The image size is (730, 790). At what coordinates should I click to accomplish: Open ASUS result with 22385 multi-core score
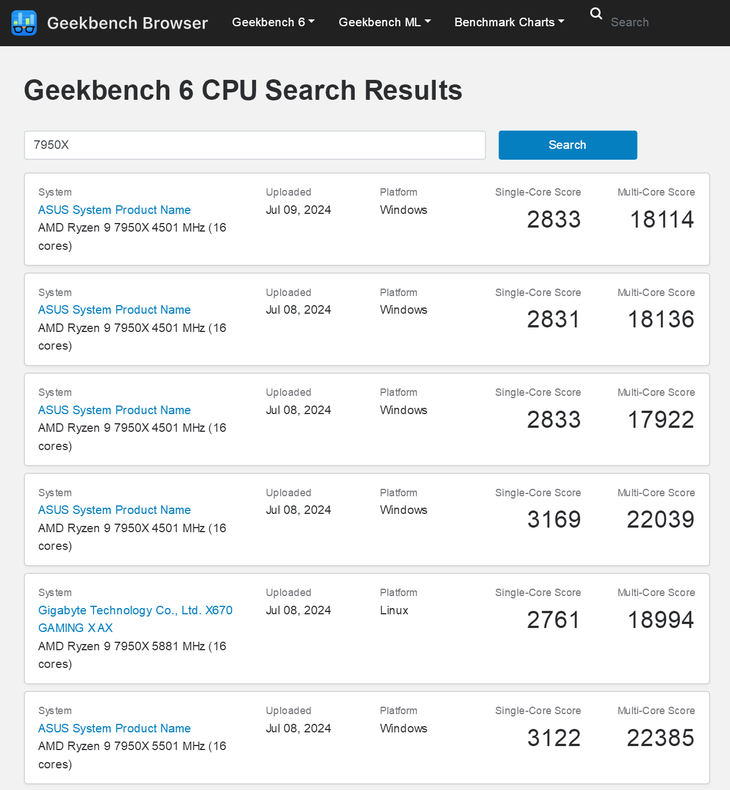point(114,728)
